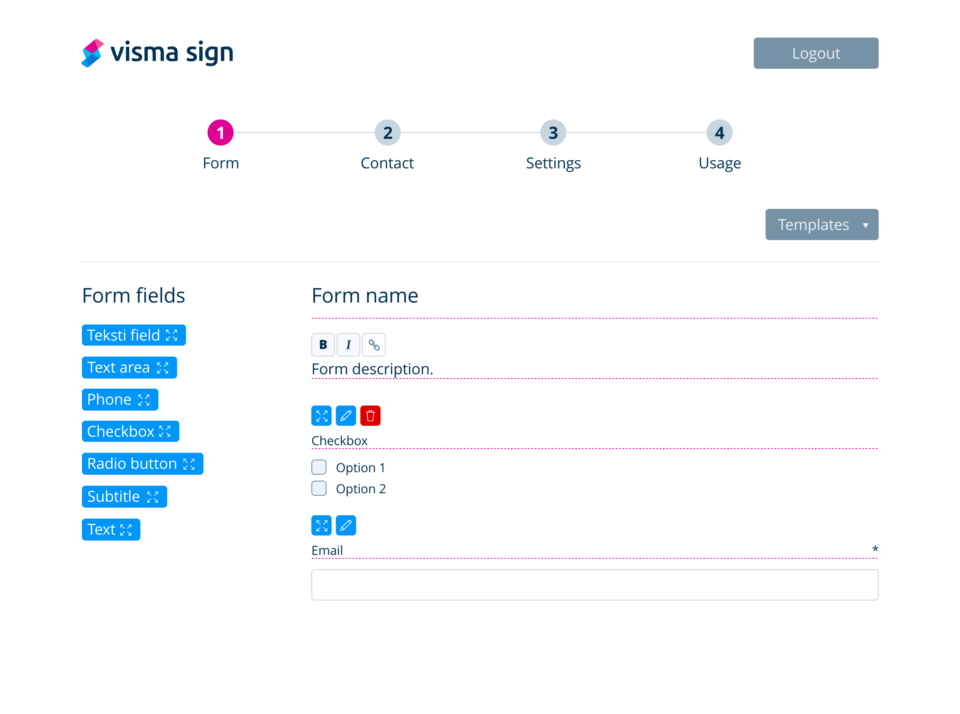This screenshot has width=960, height=714.
Task: Select the Radio button form field
Action: tap(142, 463)
